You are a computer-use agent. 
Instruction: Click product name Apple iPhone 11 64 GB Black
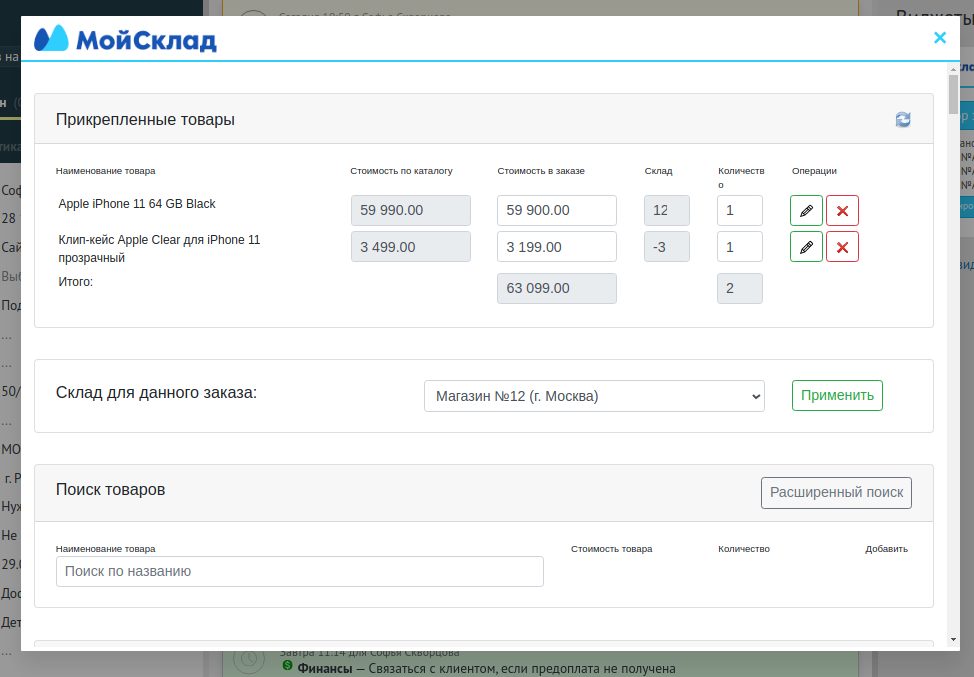(x=137, y=204)
